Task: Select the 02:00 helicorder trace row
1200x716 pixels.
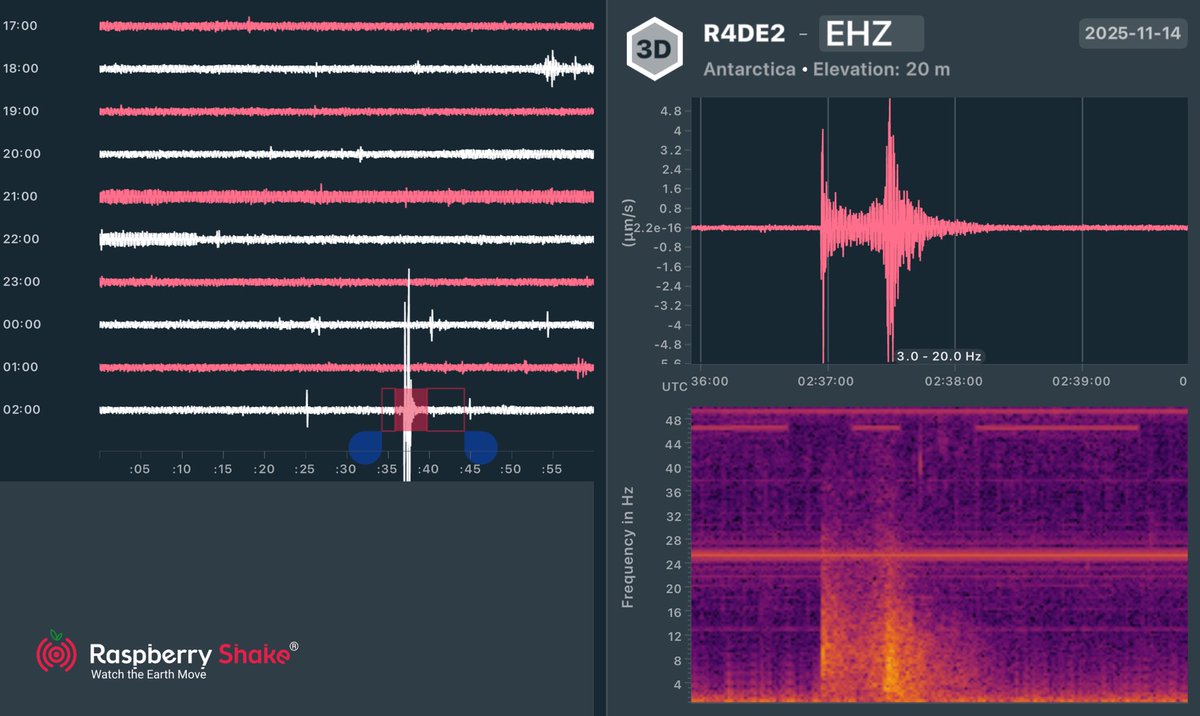Action: (x=250, y=408)
